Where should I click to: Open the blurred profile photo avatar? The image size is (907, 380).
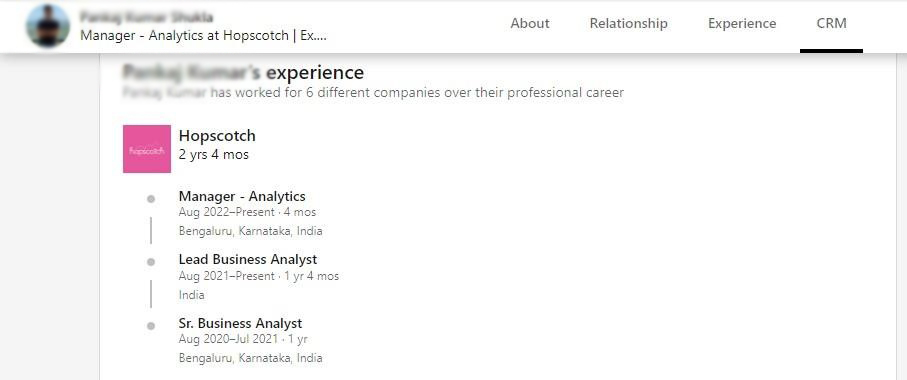click(48, 26)
